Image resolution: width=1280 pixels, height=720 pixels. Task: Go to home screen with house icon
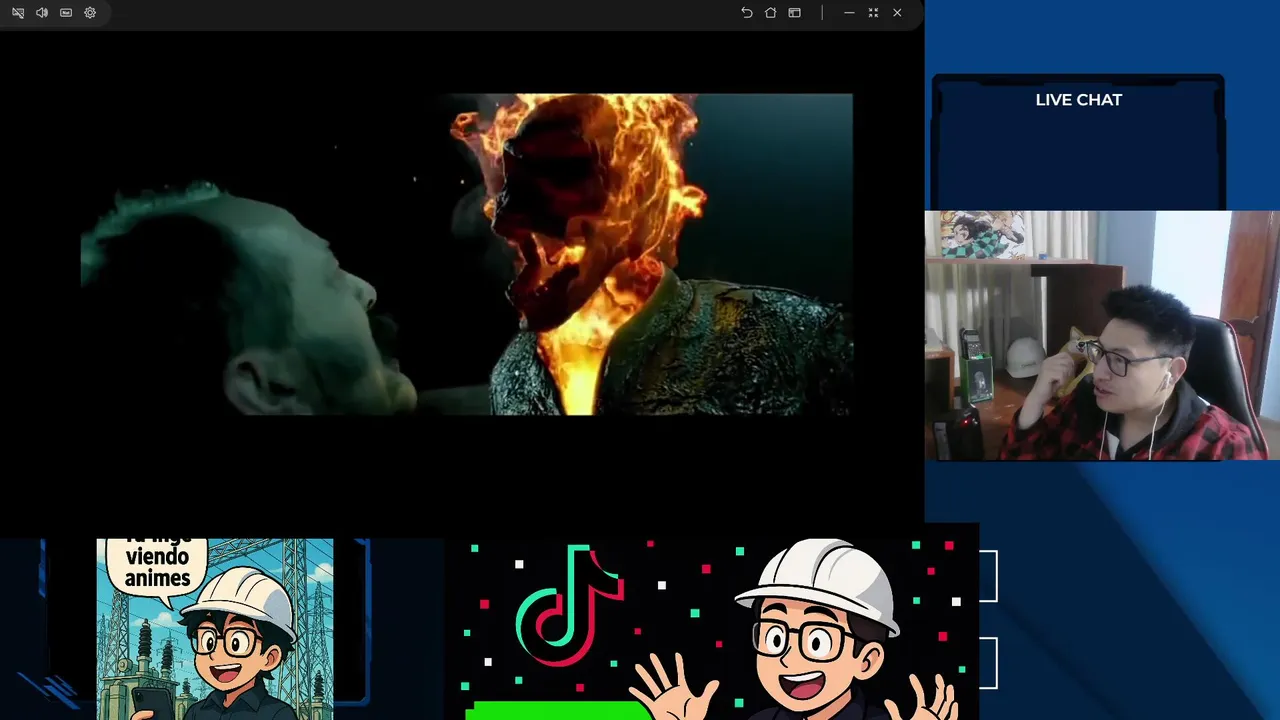point(771,13)
